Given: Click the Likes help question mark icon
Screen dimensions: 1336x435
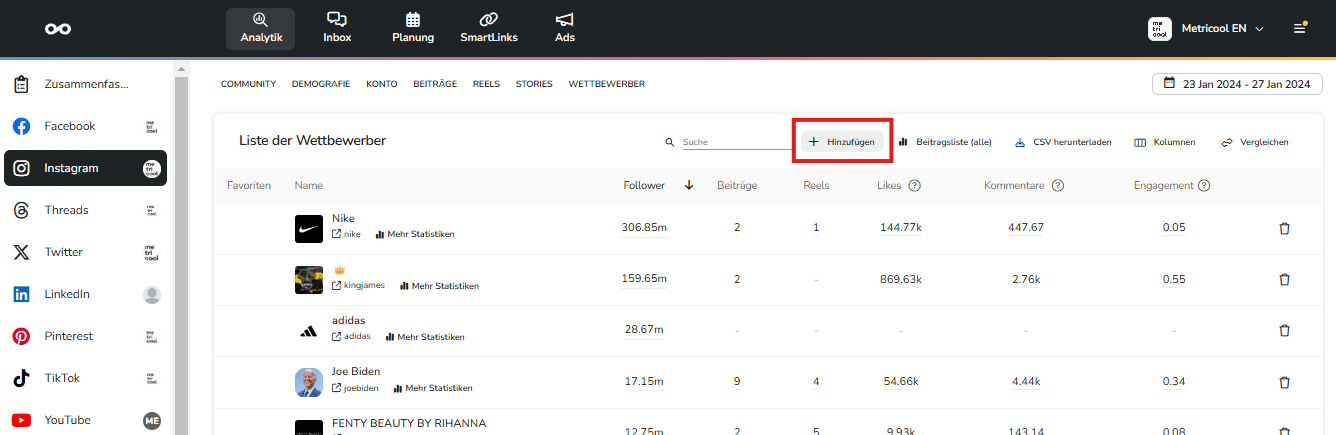Looking at the screenshot, I should (915, 185).
